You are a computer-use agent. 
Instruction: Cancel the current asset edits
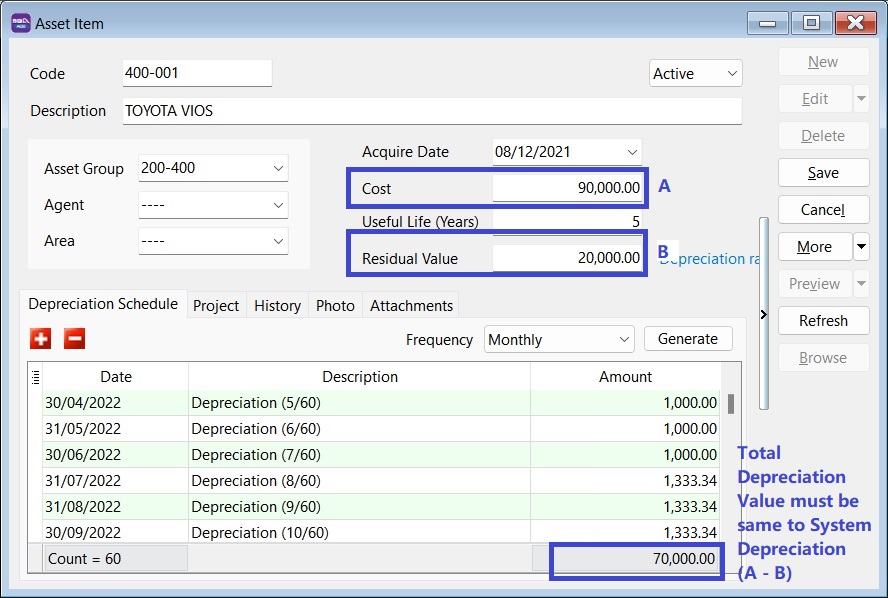tap(823, 209)
